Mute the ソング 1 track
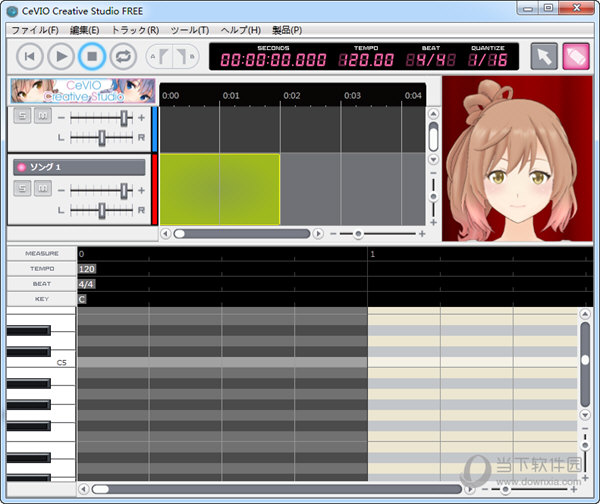600x504 pixels. [41, 188]
